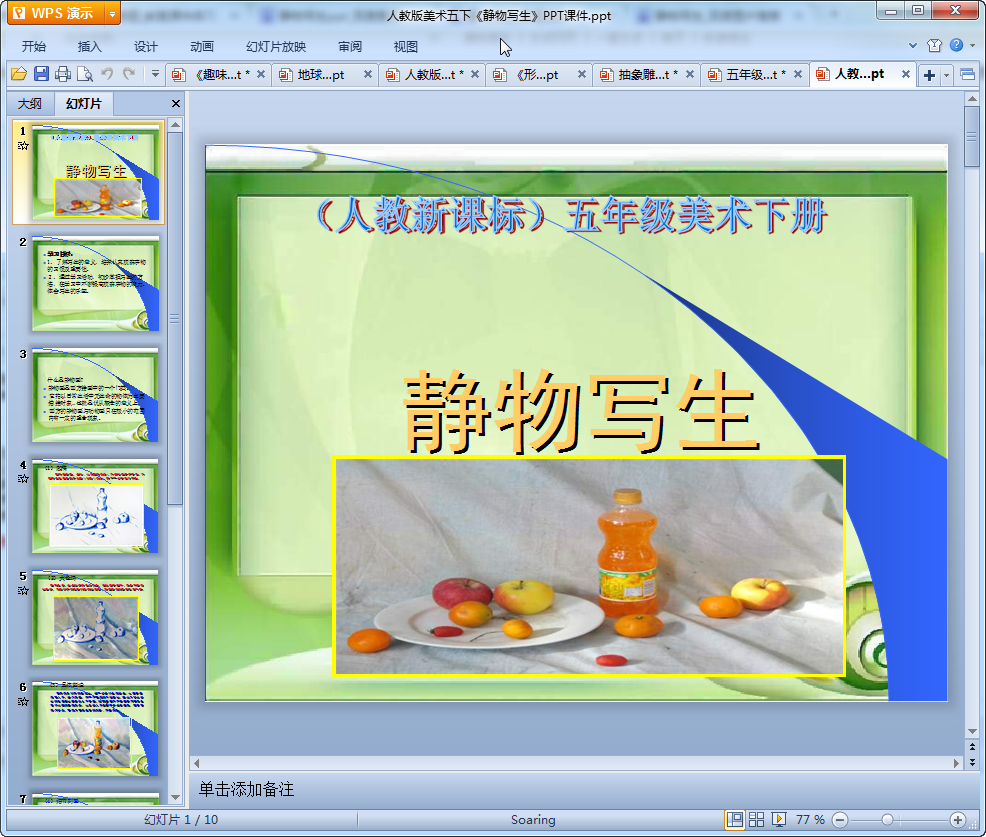Select slide 4 thumbnail
The image size is (986, 837).
point(96,506)
